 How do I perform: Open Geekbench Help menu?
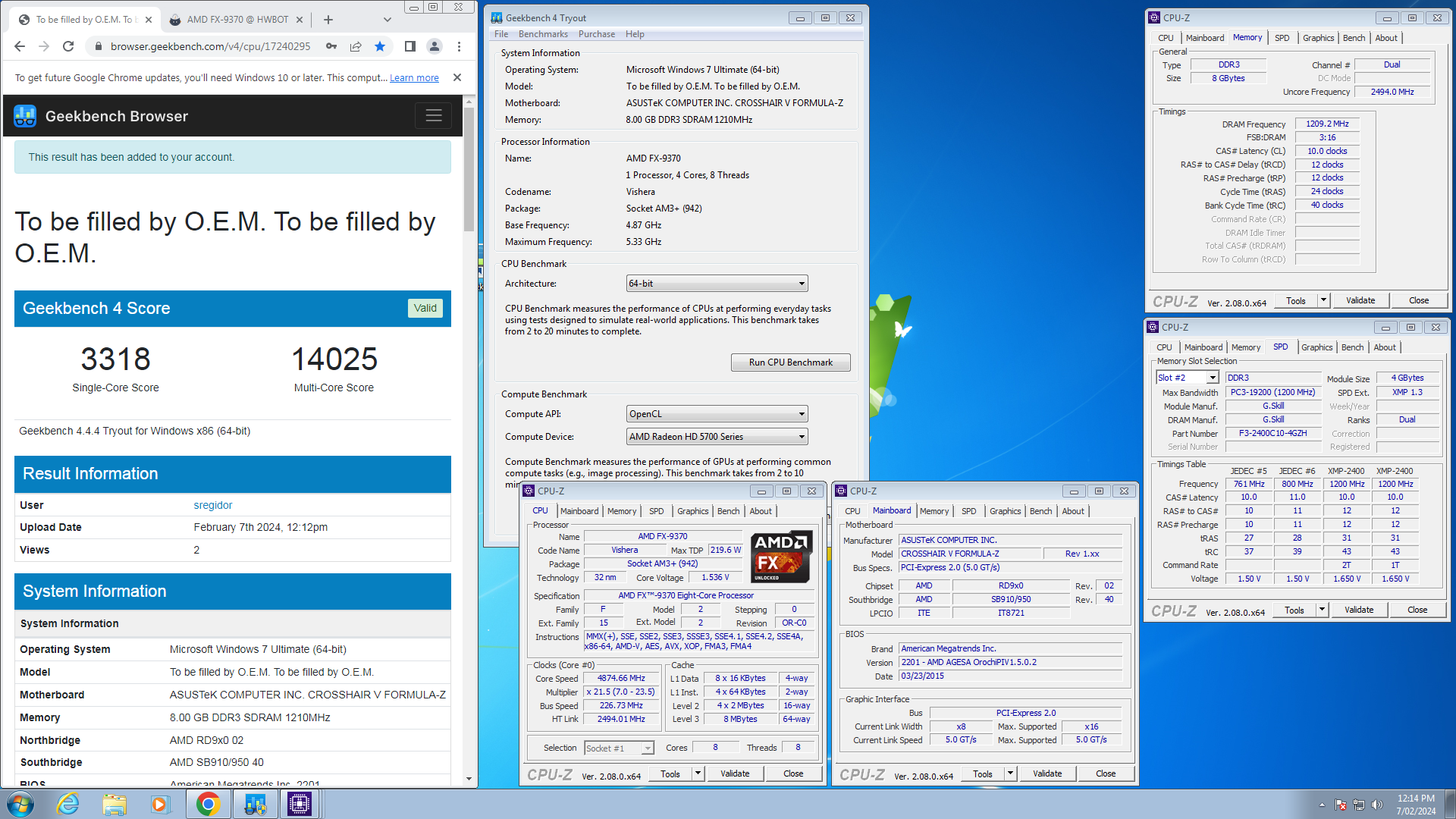click(635, 34)
